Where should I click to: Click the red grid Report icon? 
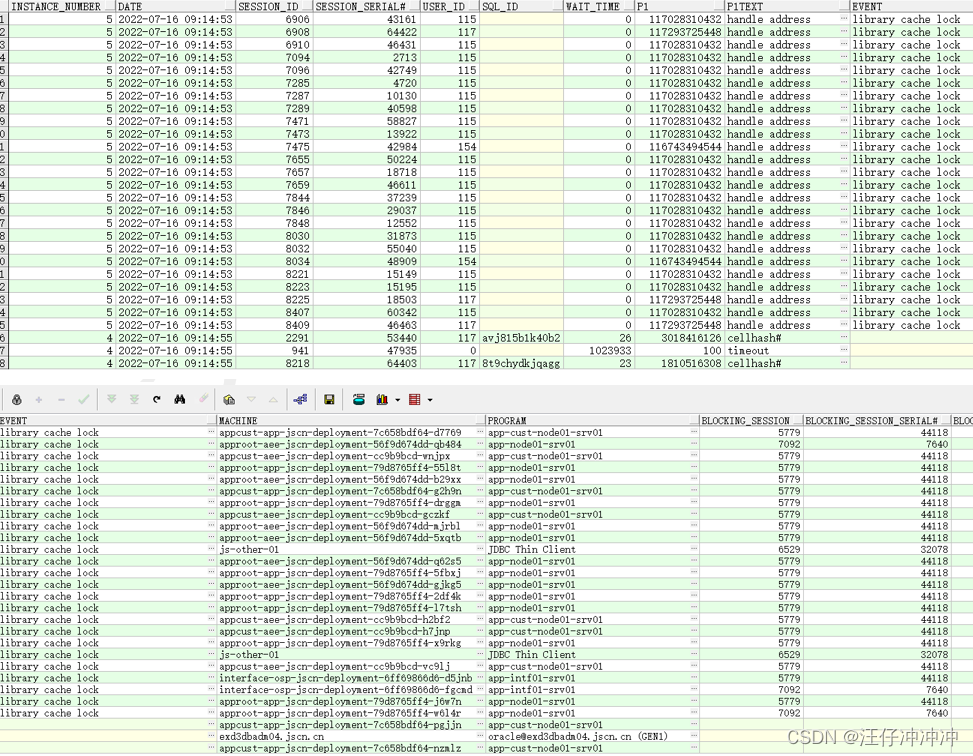coord(413,399)
